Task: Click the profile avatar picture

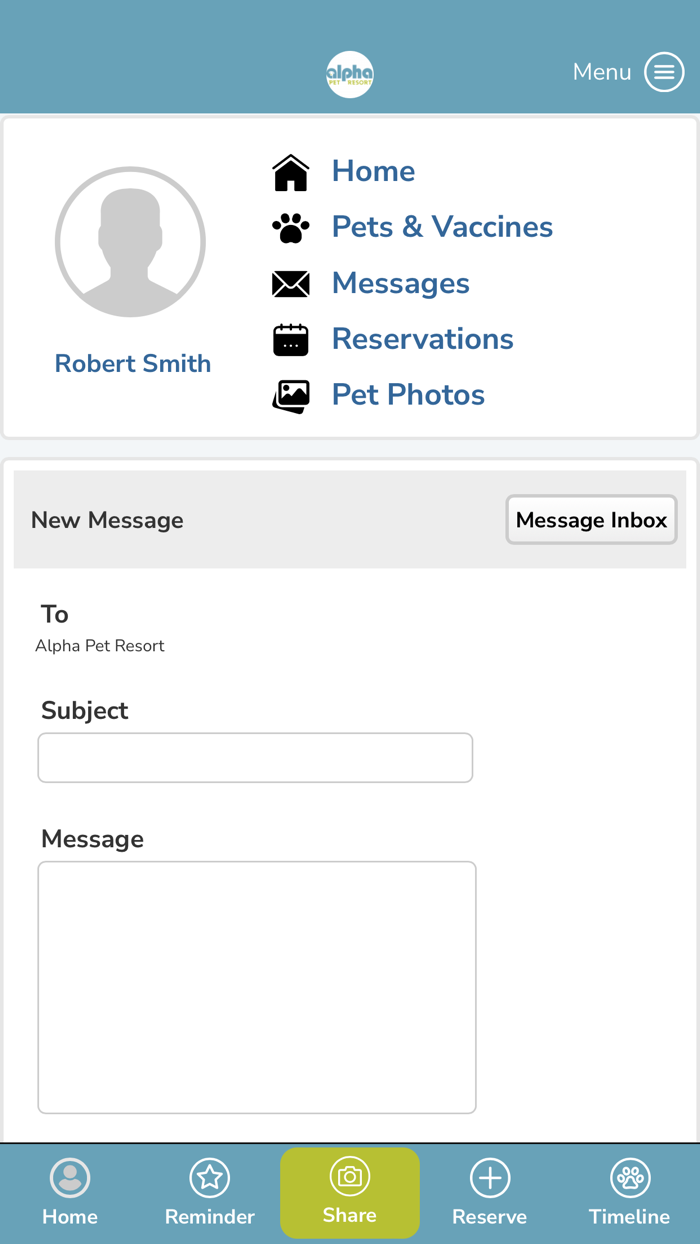Action: (x=130, y=241)
